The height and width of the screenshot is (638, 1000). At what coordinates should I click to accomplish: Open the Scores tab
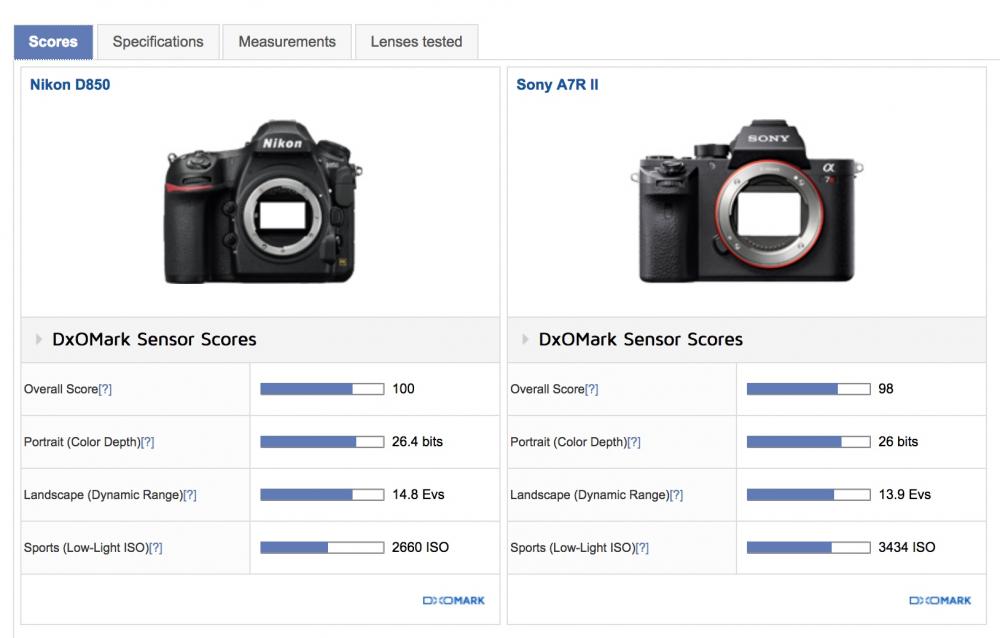(x=54, y=42)
